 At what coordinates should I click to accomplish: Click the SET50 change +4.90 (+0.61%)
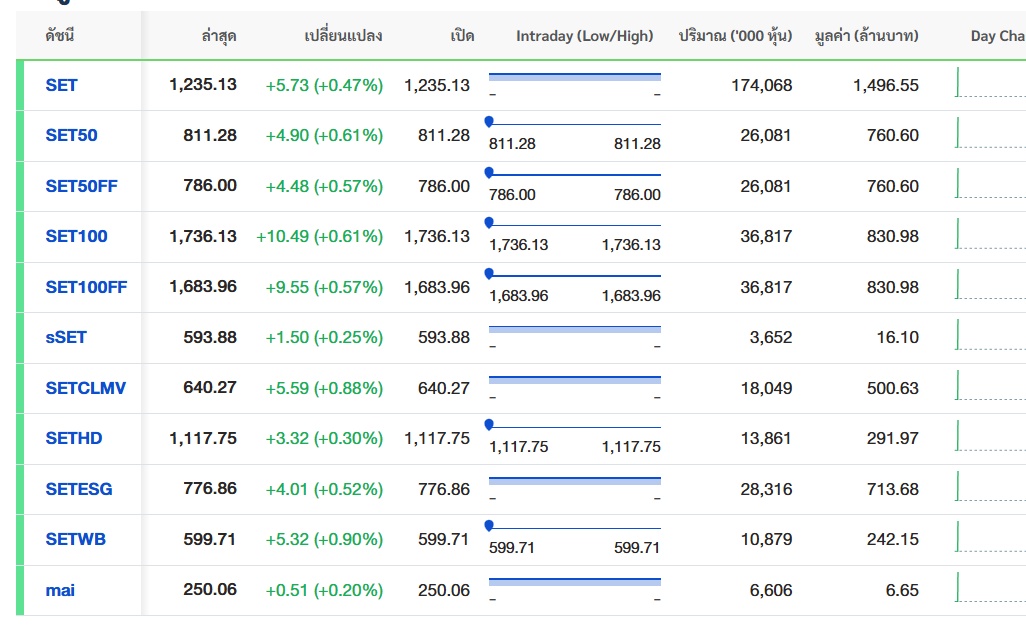click(x=324, y=135)
